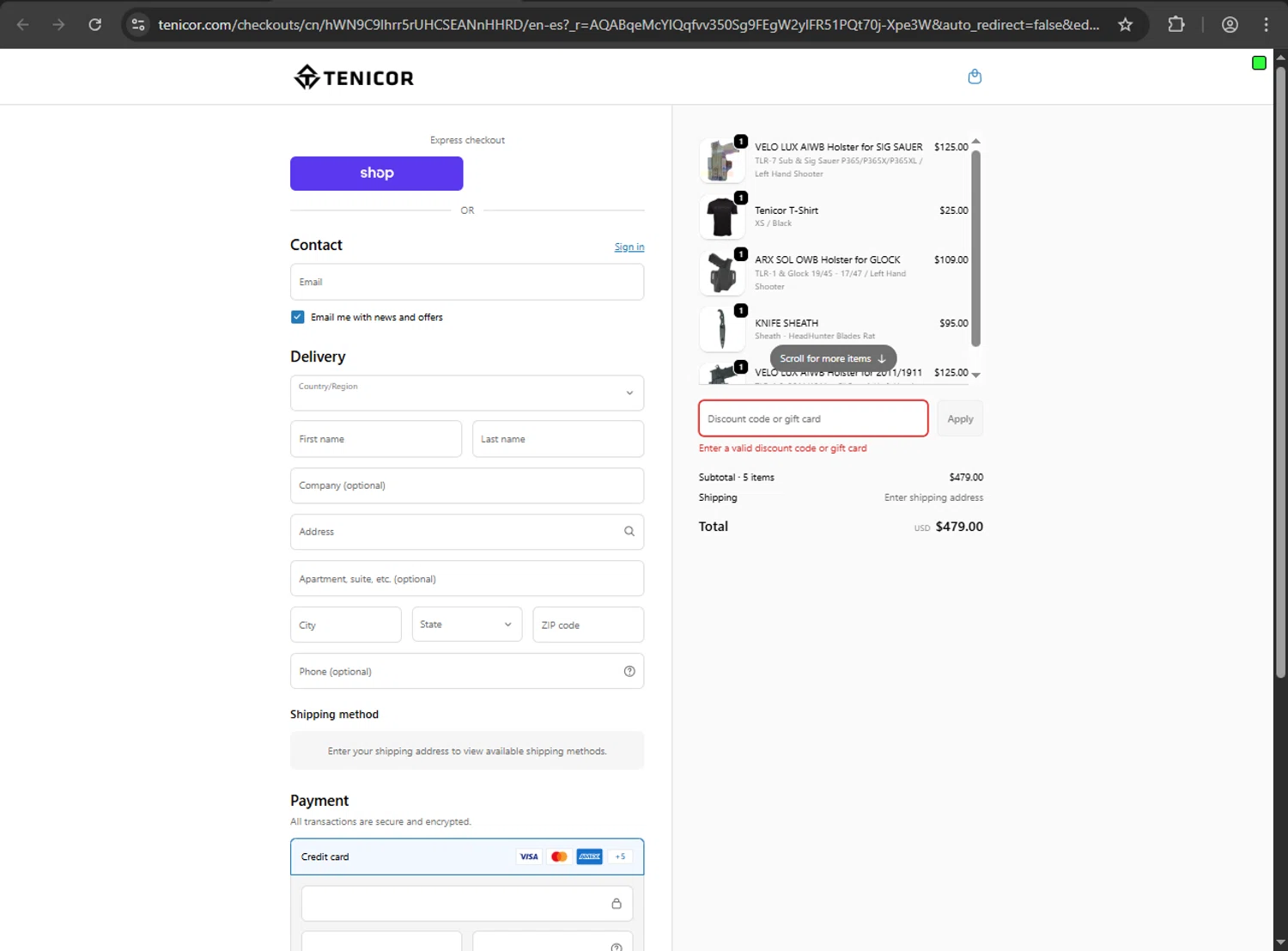Focus the card number field
This screenshot has width=1288, height=951.
click(467, 904)
